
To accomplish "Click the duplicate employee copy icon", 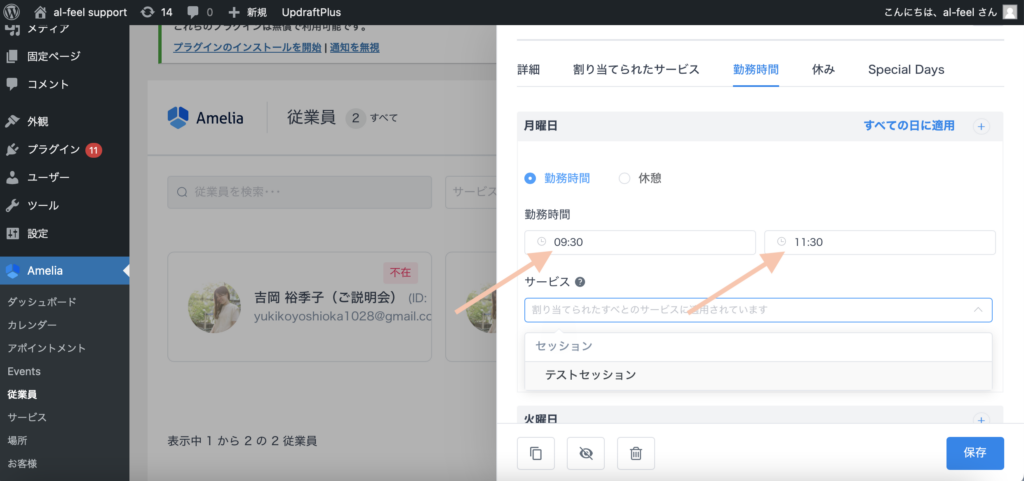I will pyautogui.click(x=535, y=453).
